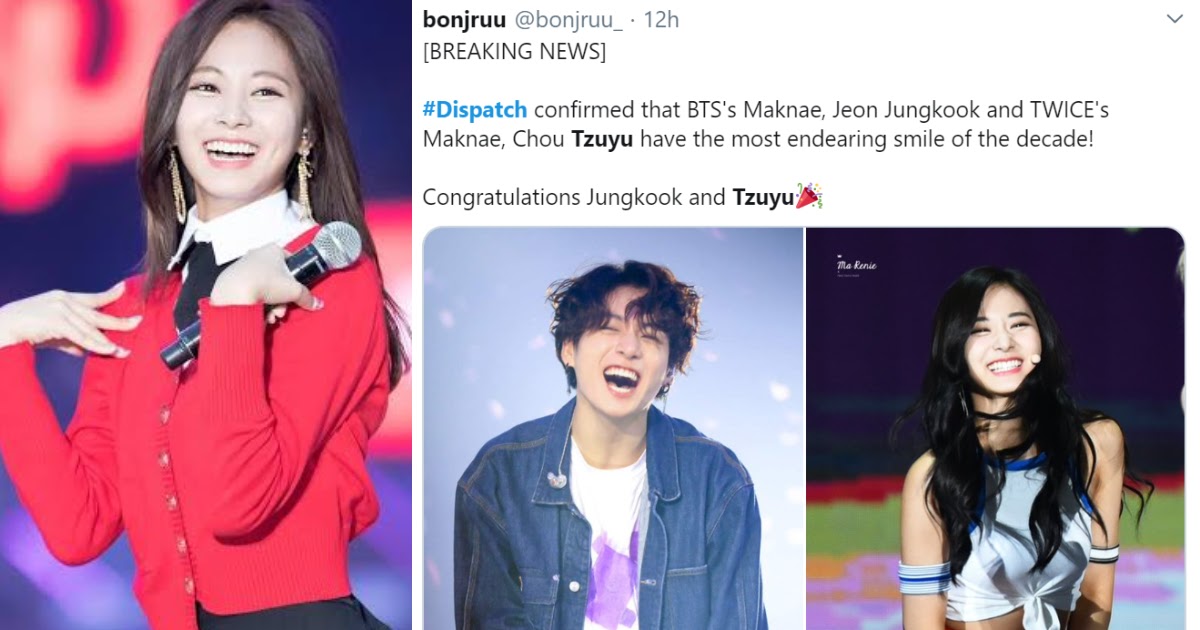
Task: Select bold Tzuyu after the word Chou
Action: (602, 138)
